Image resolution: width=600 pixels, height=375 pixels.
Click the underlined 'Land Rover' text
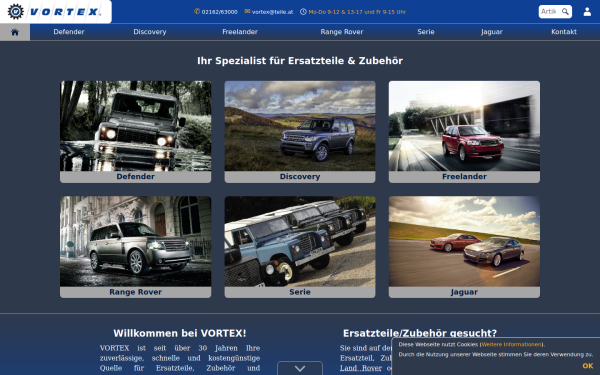(361, 368)
